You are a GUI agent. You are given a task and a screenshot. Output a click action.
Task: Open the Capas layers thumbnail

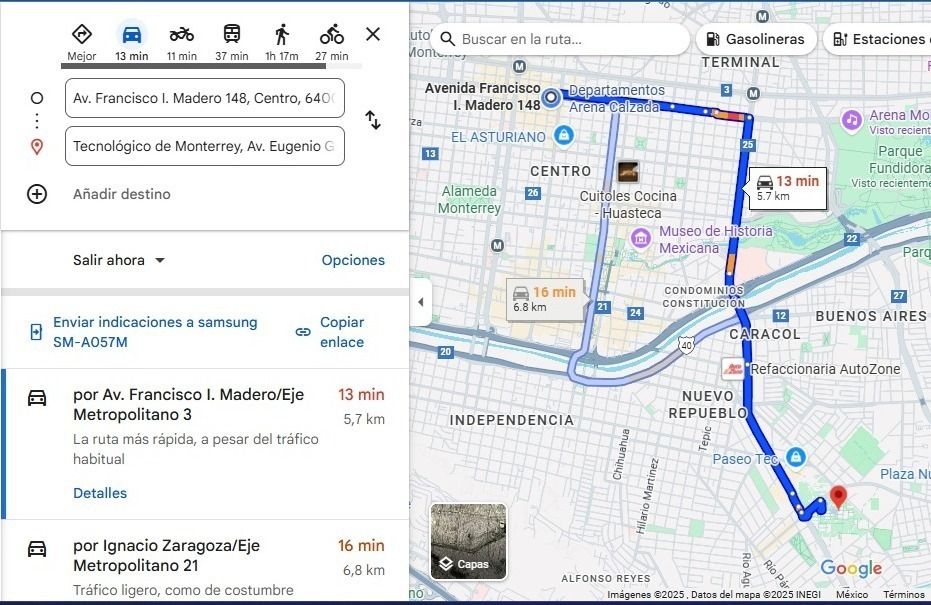tap(468, 541)
